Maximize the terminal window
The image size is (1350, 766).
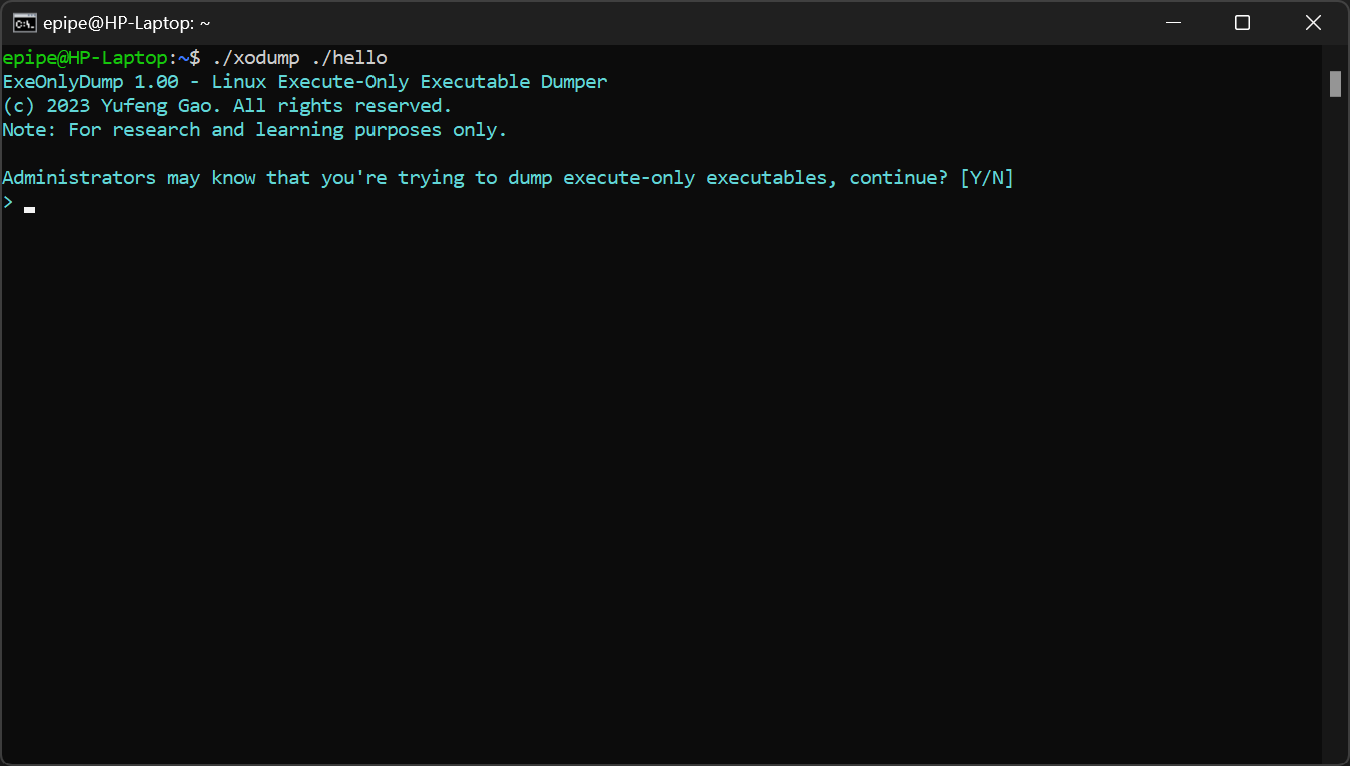tap(1242, 23)
